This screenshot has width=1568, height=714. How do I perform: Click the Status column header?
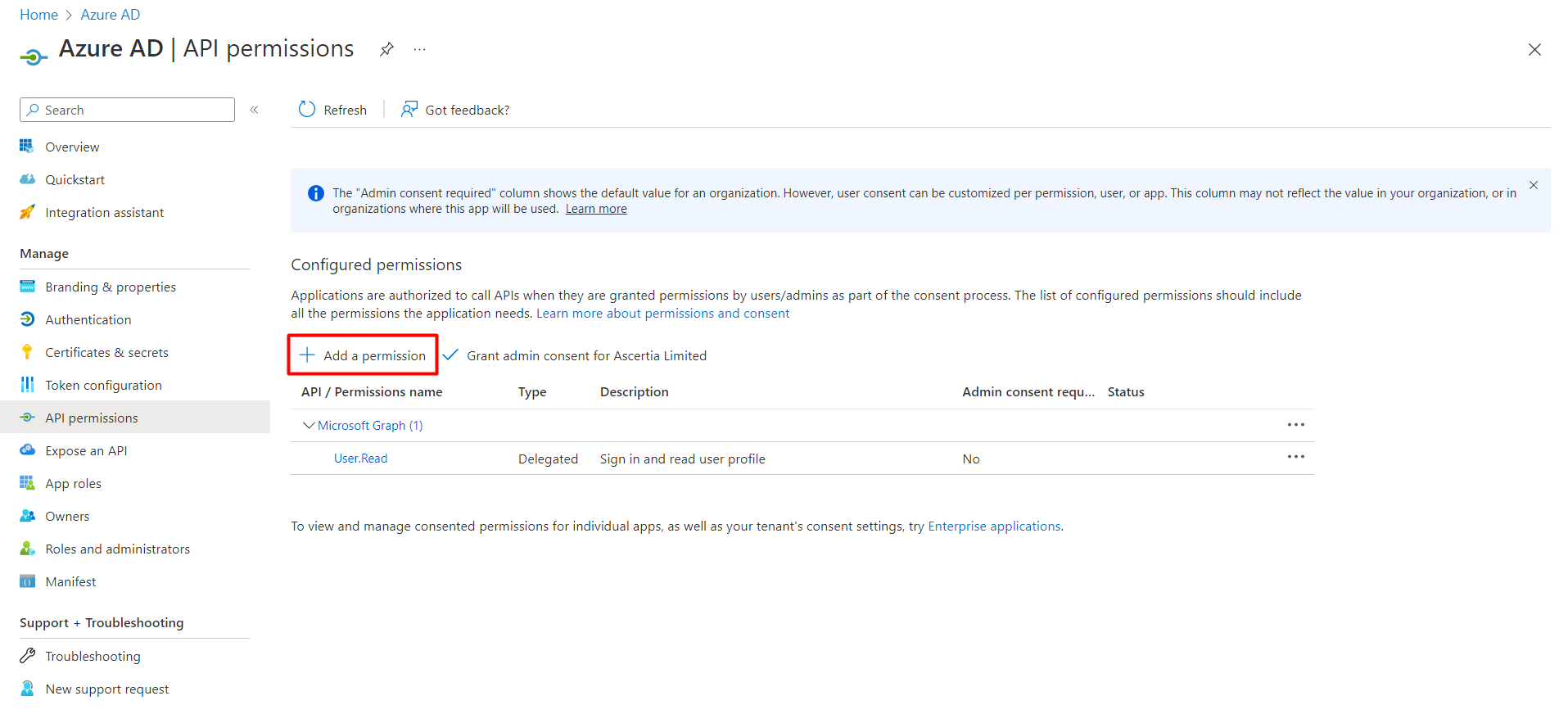(x=1126, y=391)
